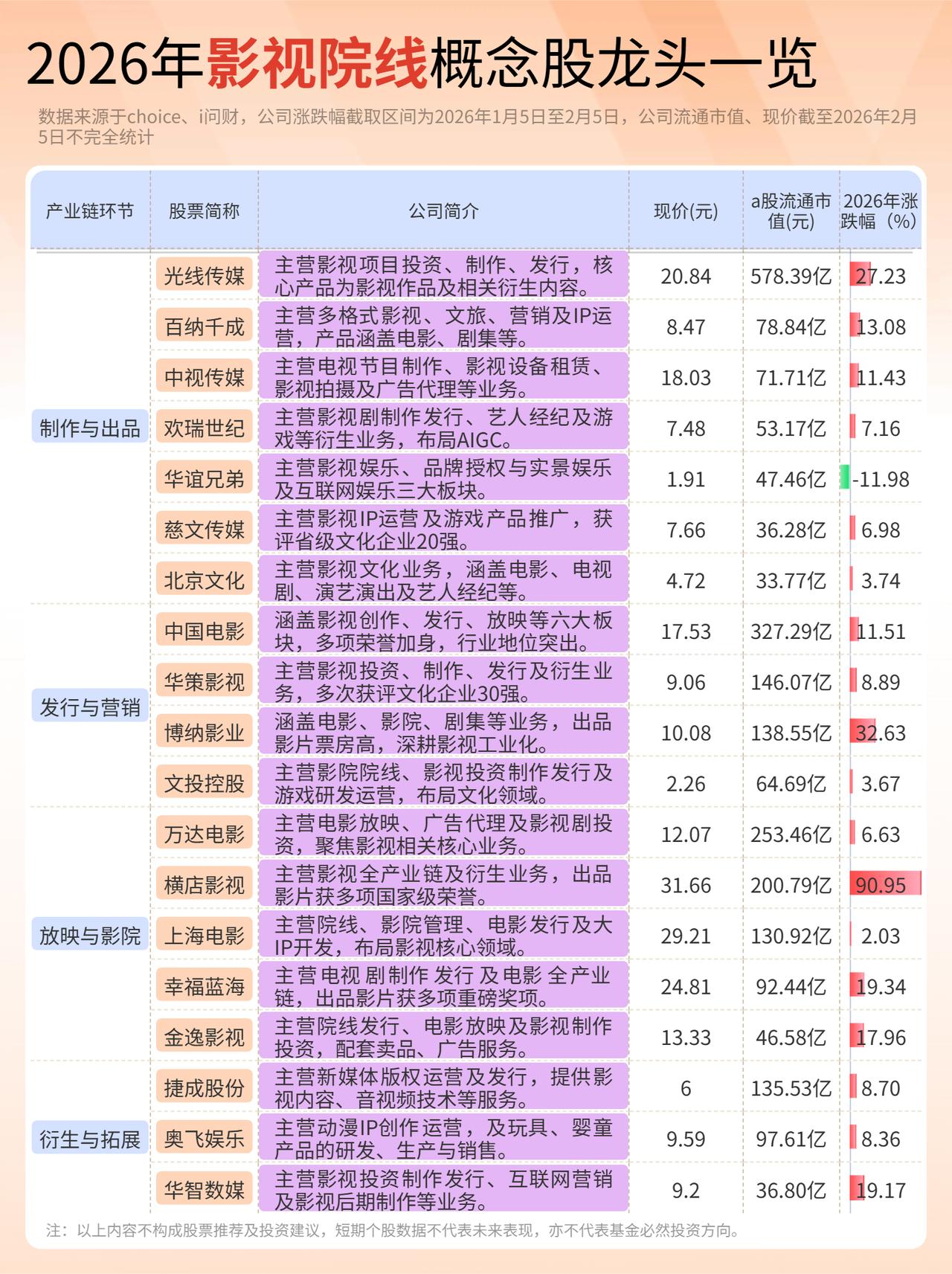952x1274 pixels.
Task: Click the gain value 27.23
Action: point(881,277)
